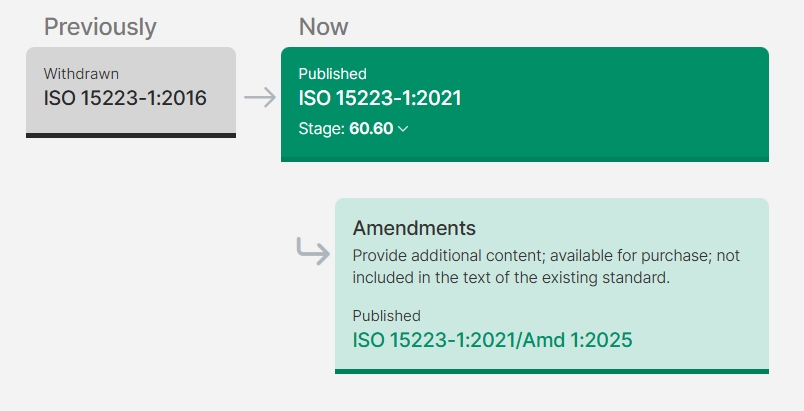The image size is (804, 411).
Task: Click the Now section heading
Action: pyautogui.click(x=323, y=27)
